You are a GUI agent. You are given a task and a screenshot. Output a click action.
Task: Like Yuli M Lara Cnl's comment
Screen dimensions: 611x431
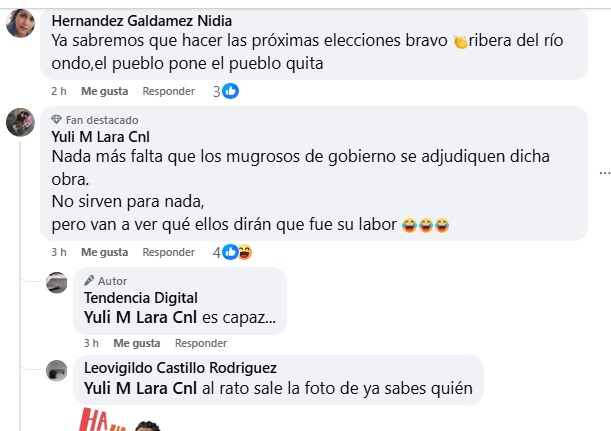104,252
